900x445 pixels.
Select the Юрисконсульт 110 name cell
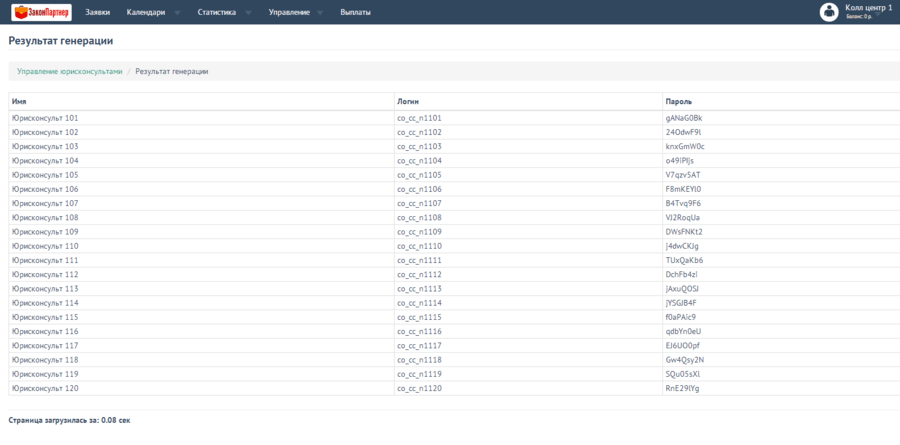click(x=201, y=246)
